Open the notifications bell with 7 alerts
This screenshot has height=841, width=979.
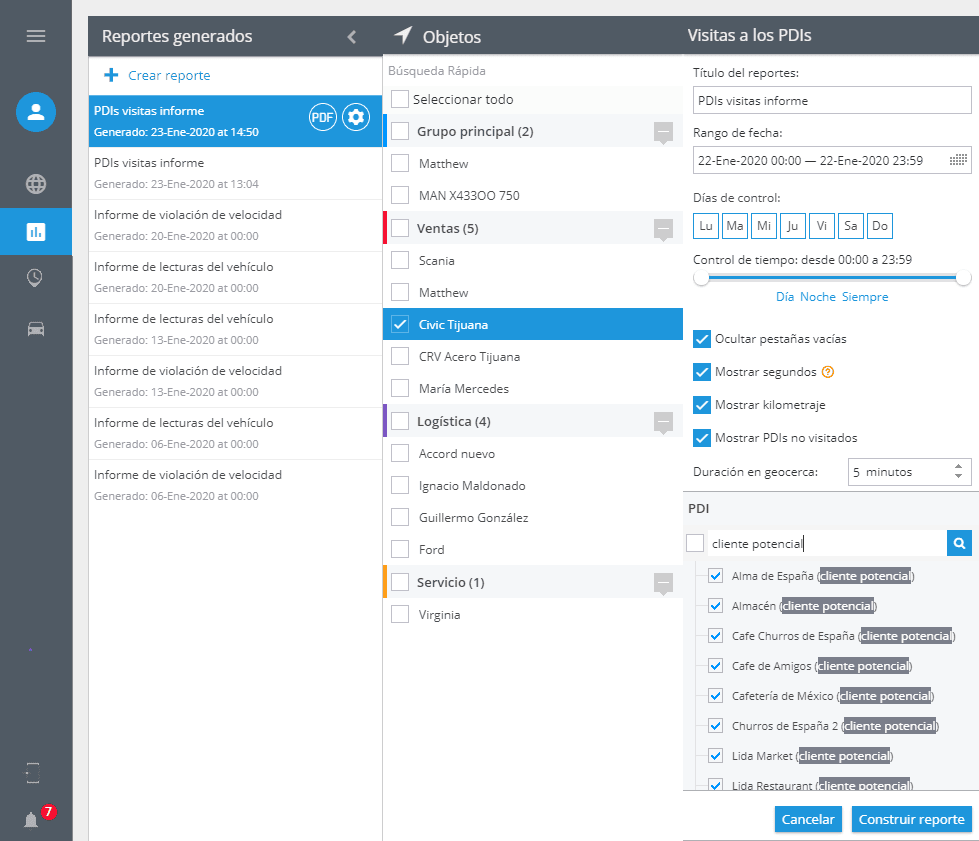pos(32,820)
